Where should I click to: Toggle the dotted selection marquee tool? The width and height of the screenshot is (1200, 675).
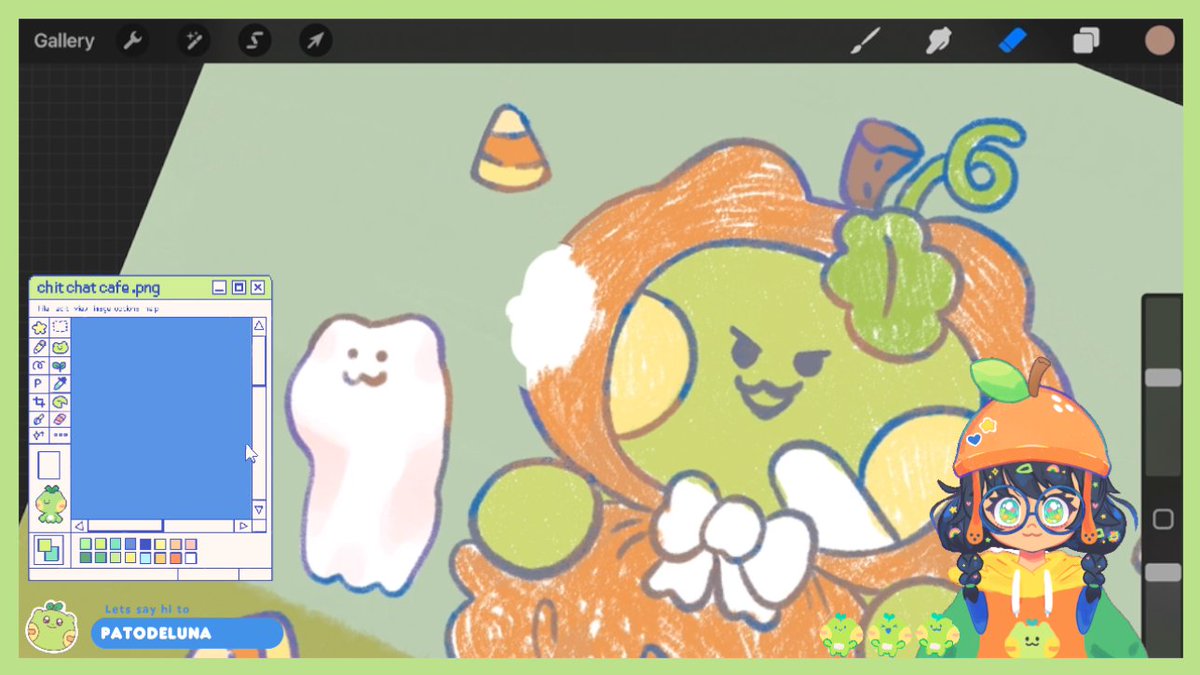click(x=60, y=327)
